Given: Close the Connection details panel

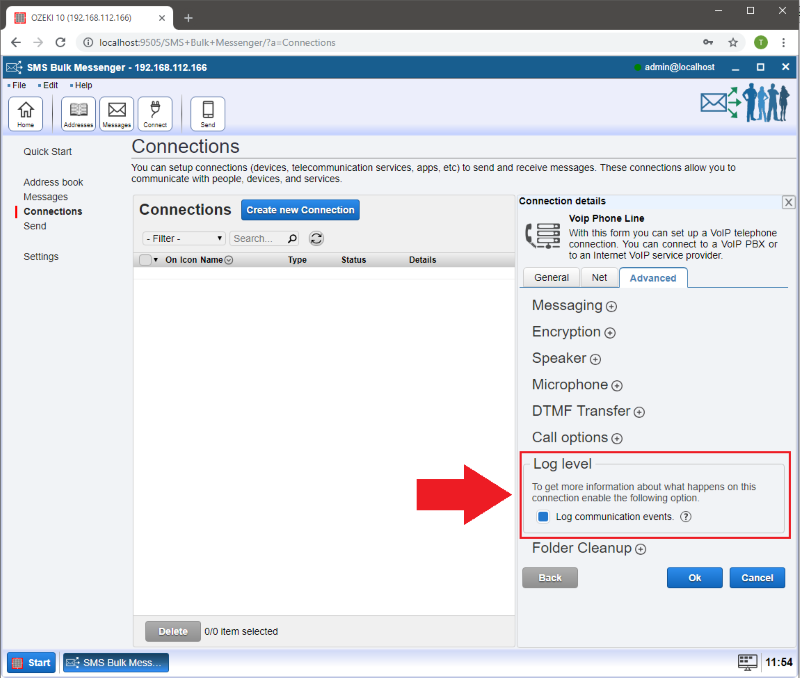Looking at the screenshot, I should [x=788, y=202].
